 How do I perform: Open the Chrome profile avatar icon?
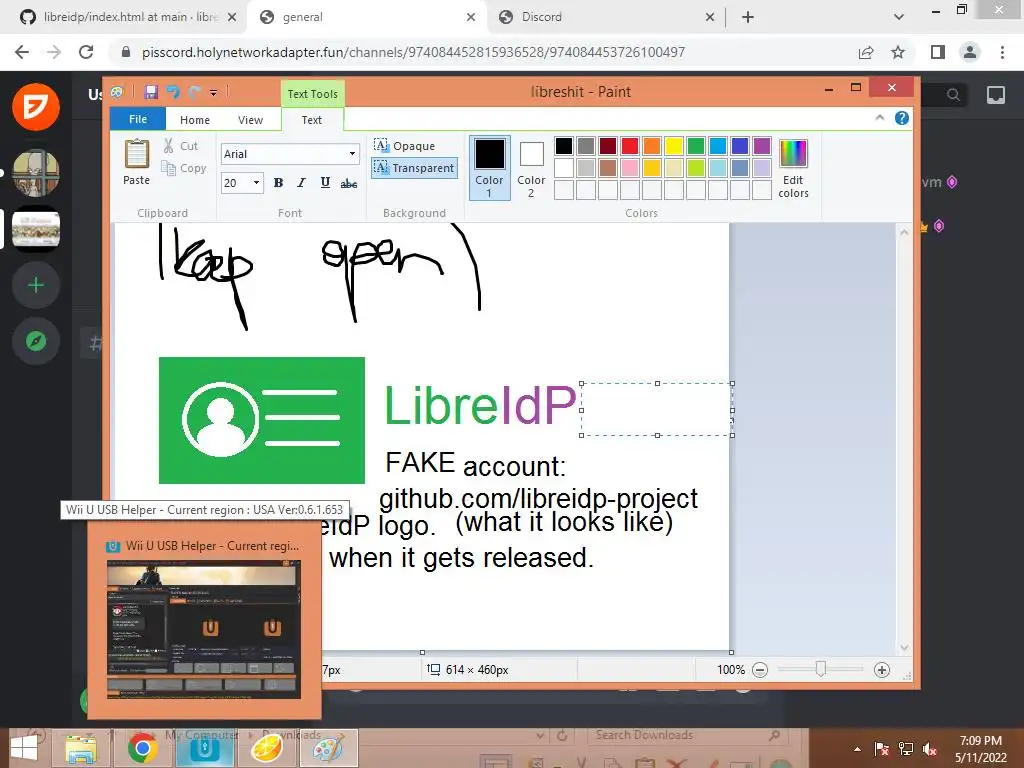tap(970, 52)
